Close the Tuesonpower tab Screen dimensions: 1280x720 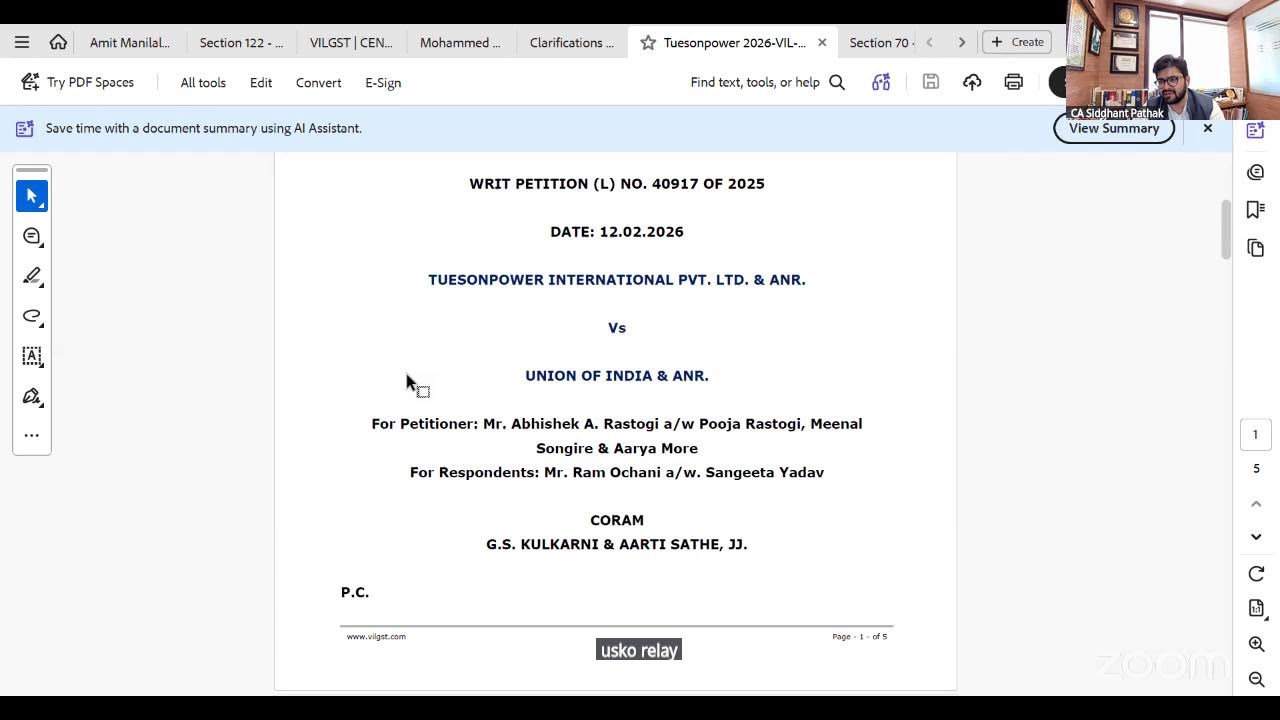coord(822,42)
